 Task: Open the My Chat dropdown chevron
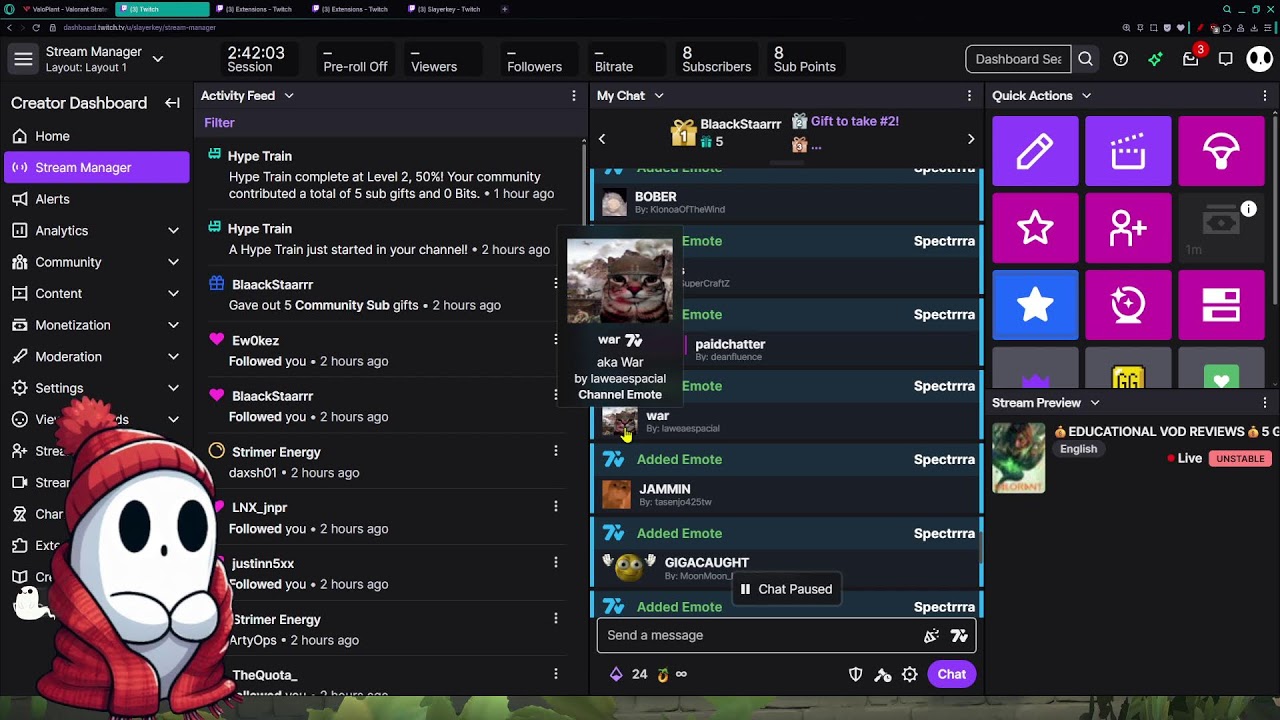coord(659,96)
